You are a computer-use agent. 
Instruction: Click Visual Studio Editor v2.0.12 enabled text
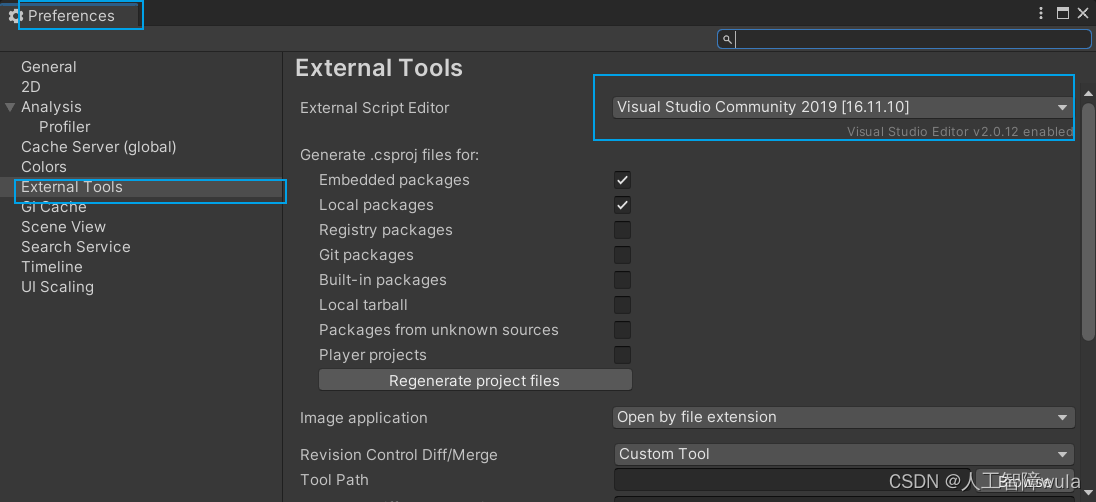coord(960,131)
